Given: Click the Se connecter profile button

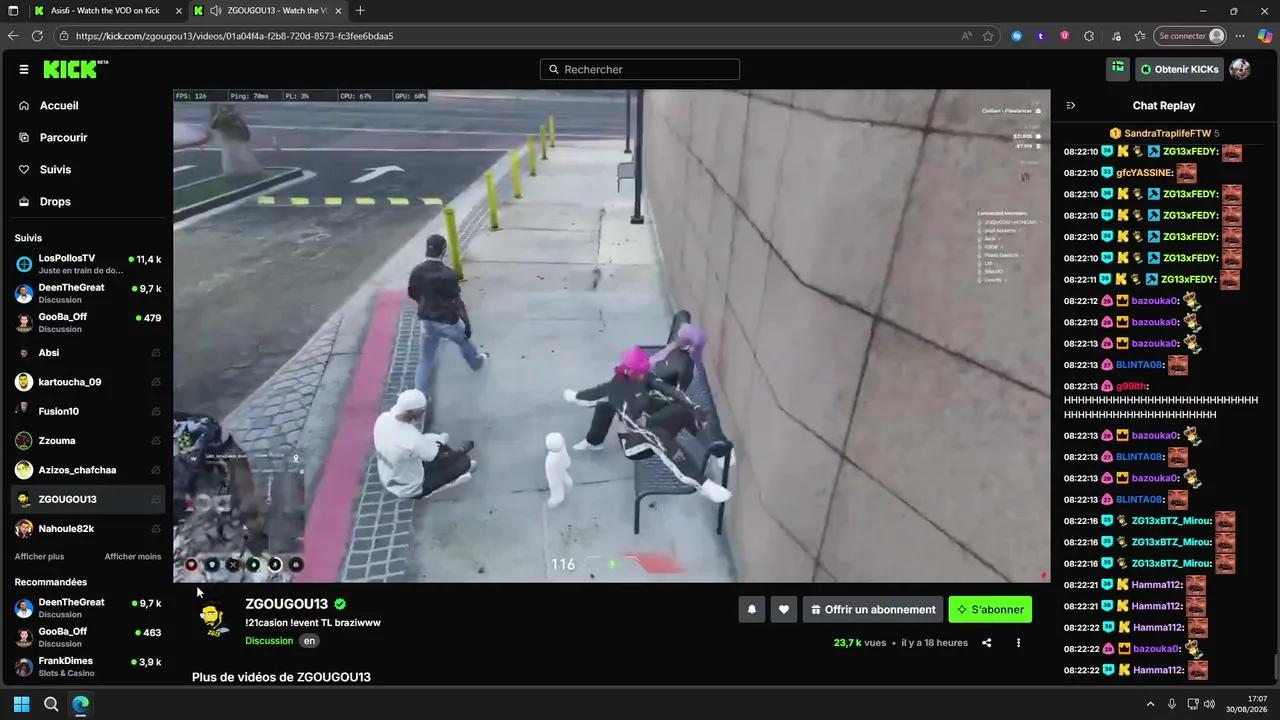Looking at the screenshot, I should click(x=1190, y=36).
